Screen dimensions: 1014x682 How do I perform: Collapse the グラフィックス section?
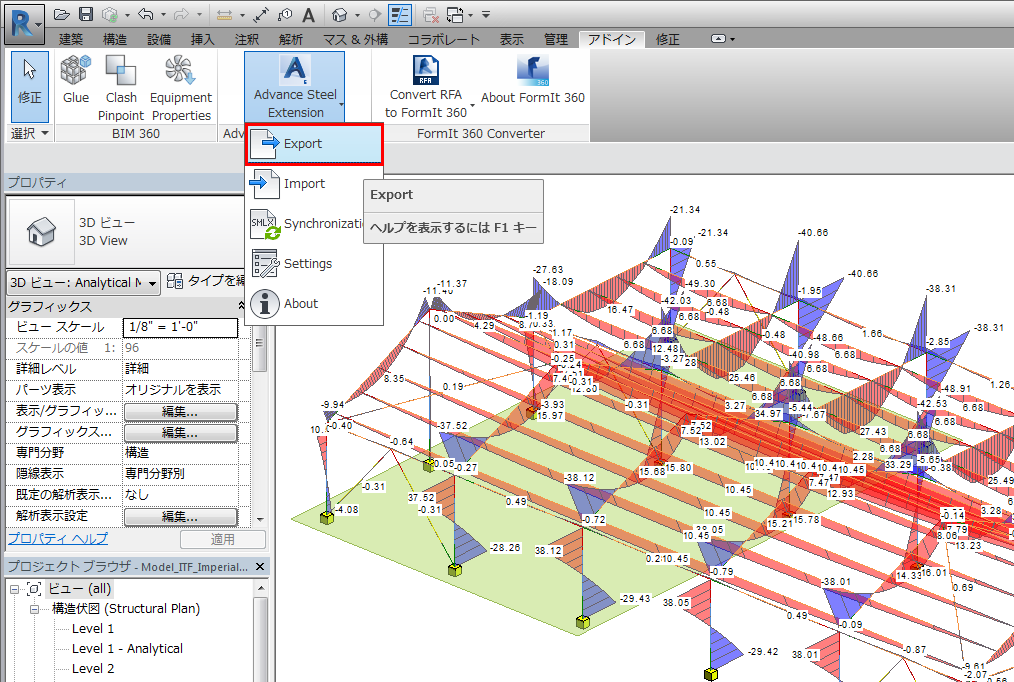click(241, 306)
